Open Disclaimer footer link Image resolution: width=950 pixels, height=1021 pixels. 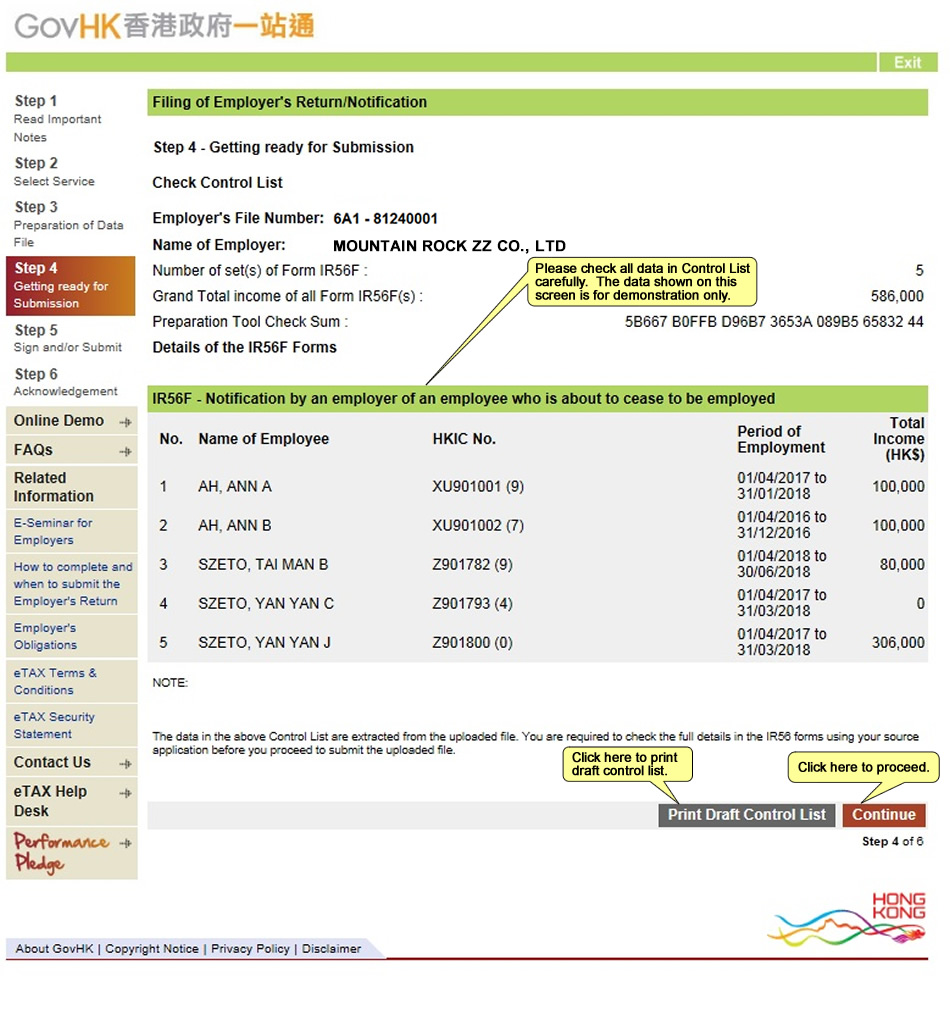coord(331,949)
